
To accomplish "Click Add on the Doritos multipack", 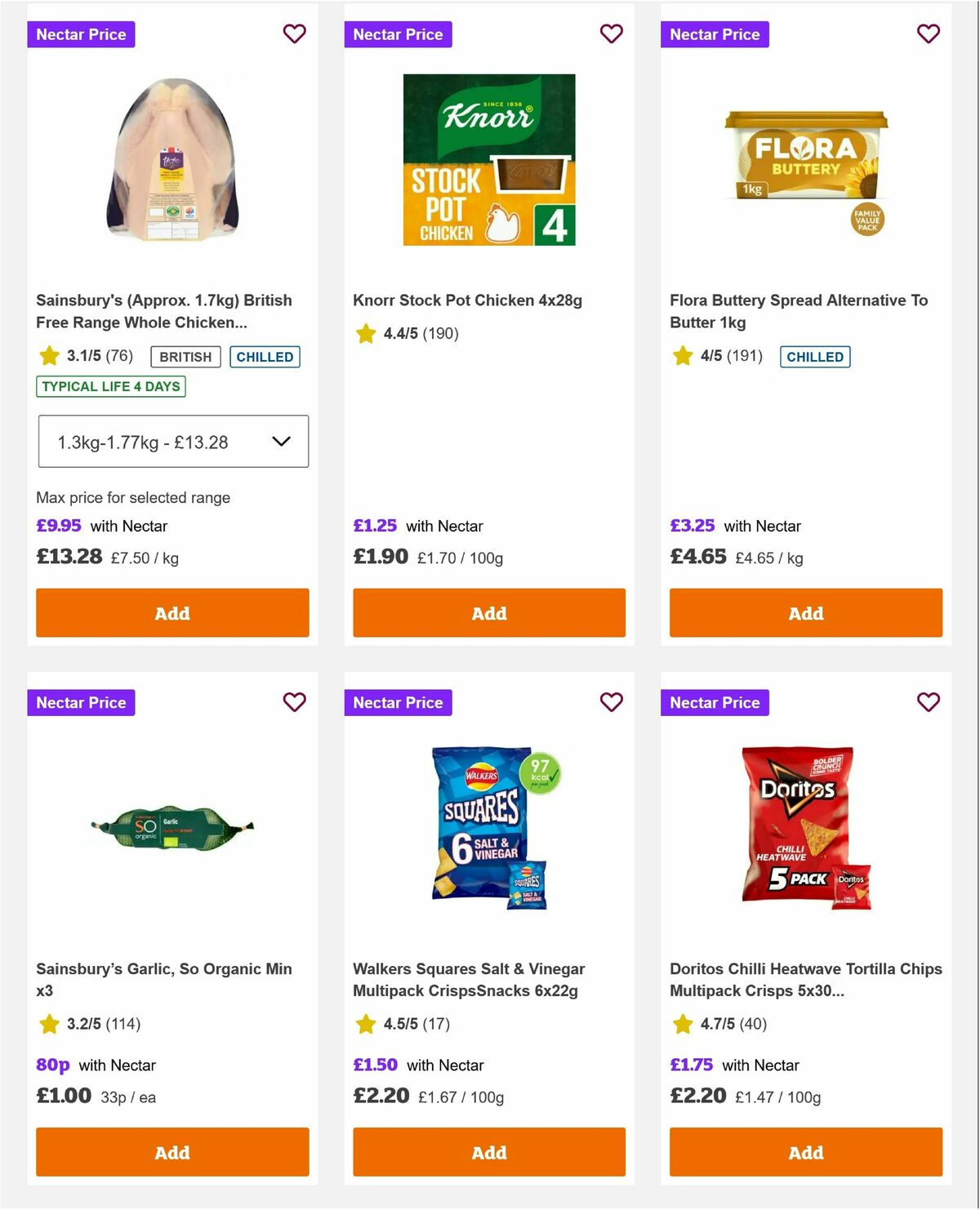I will point(805,1152).
